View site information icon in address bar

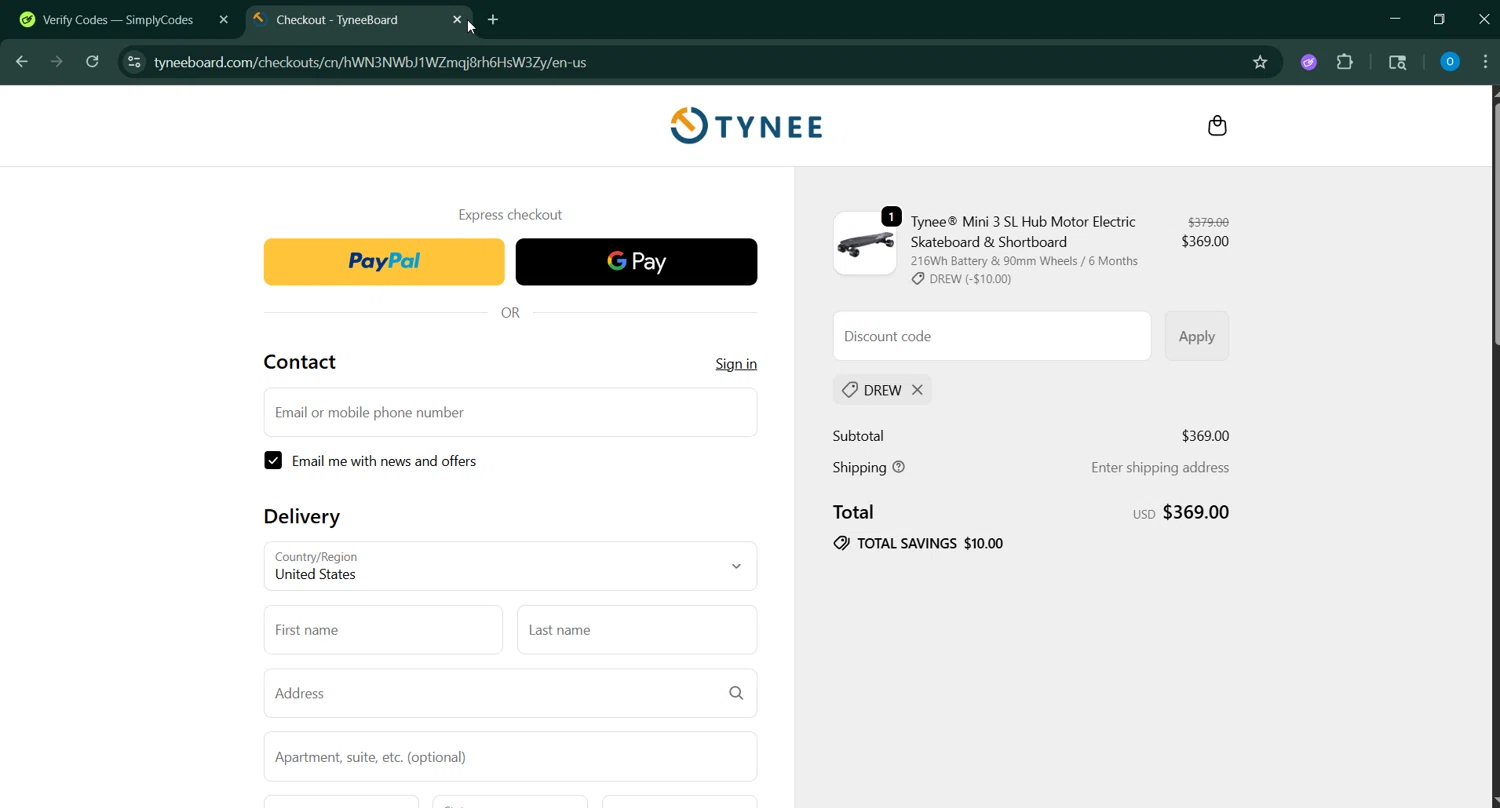pos(134,62)
